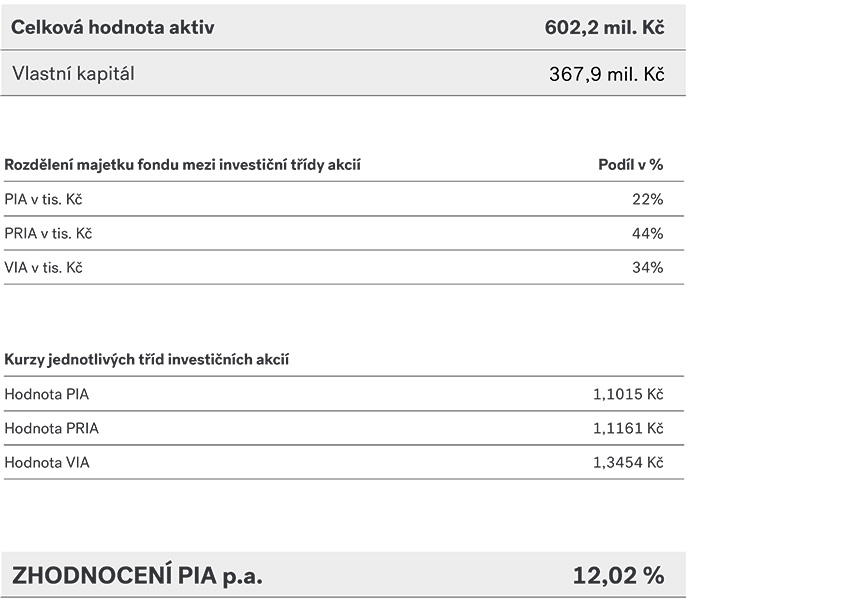Screen dimensions: 865x601
Task: Select the 'Hodnota PIA' row label
Action: tap(46, 394)
